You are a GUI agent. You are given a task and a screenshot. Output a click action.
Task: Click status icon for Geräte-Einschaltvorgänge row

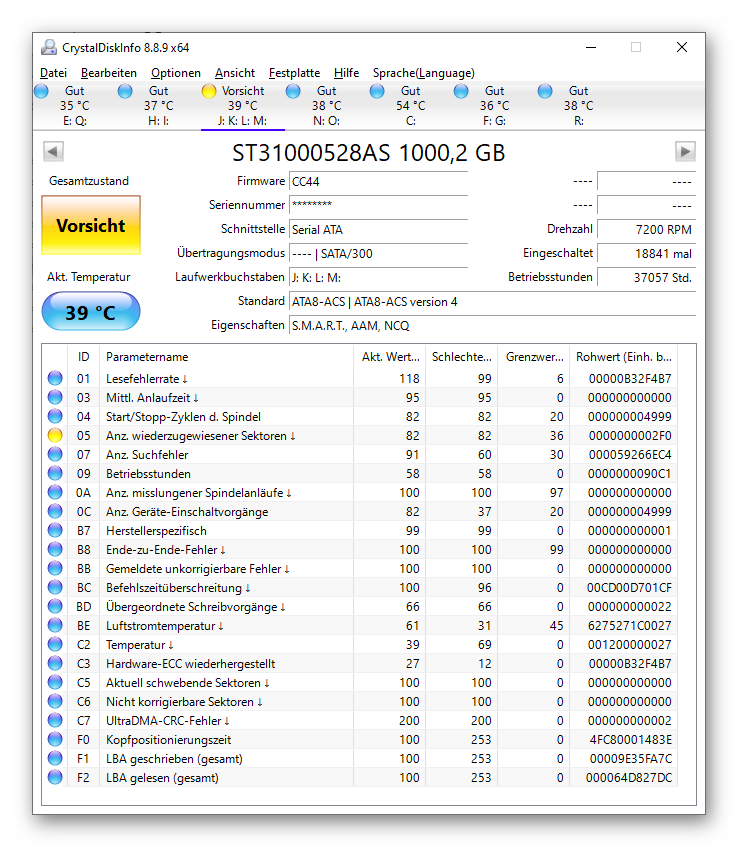tap(55, 511)
